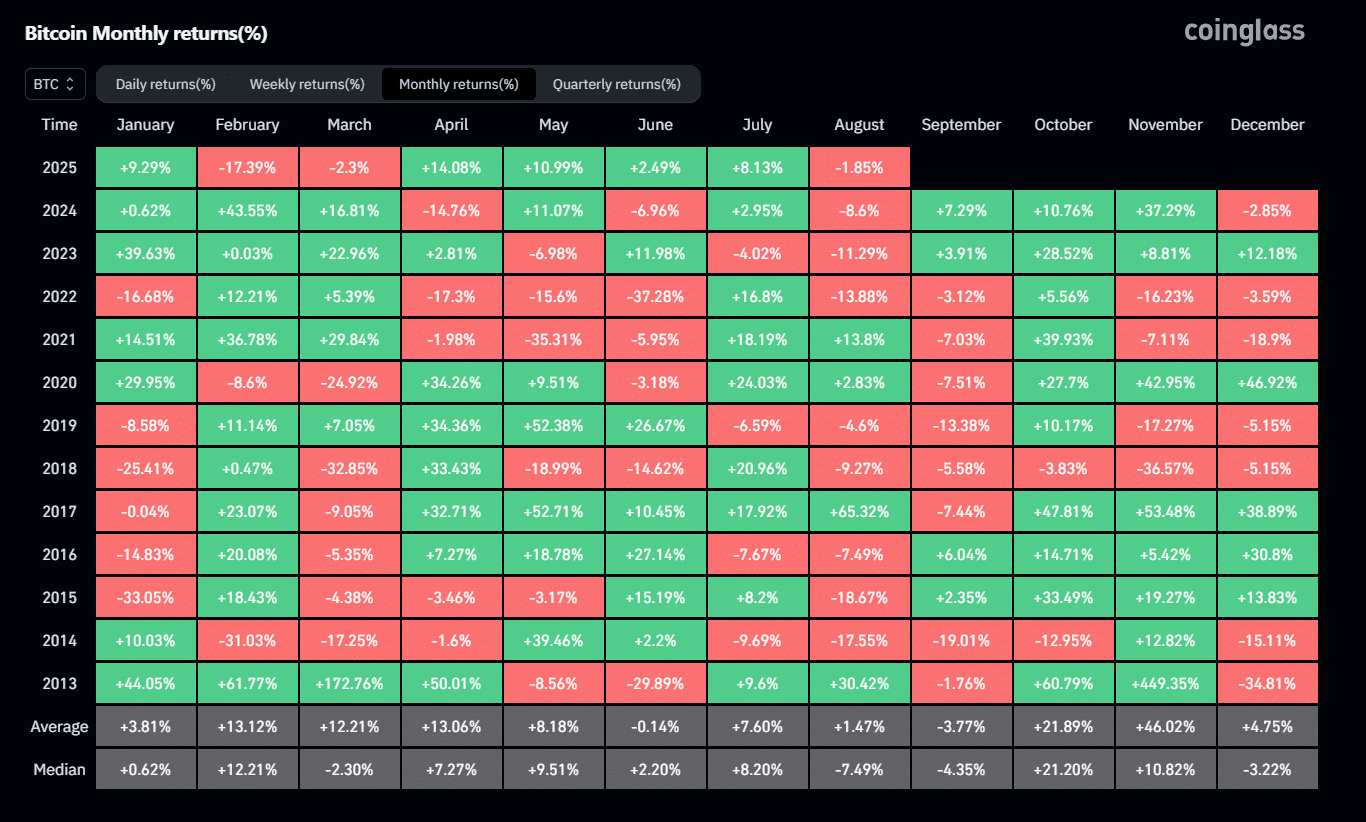Screen dimensions: 1366x822
Task: Click the Bitcoin Monthly returns(%) title
Action: pyautogui.click(x=146, y=33)
